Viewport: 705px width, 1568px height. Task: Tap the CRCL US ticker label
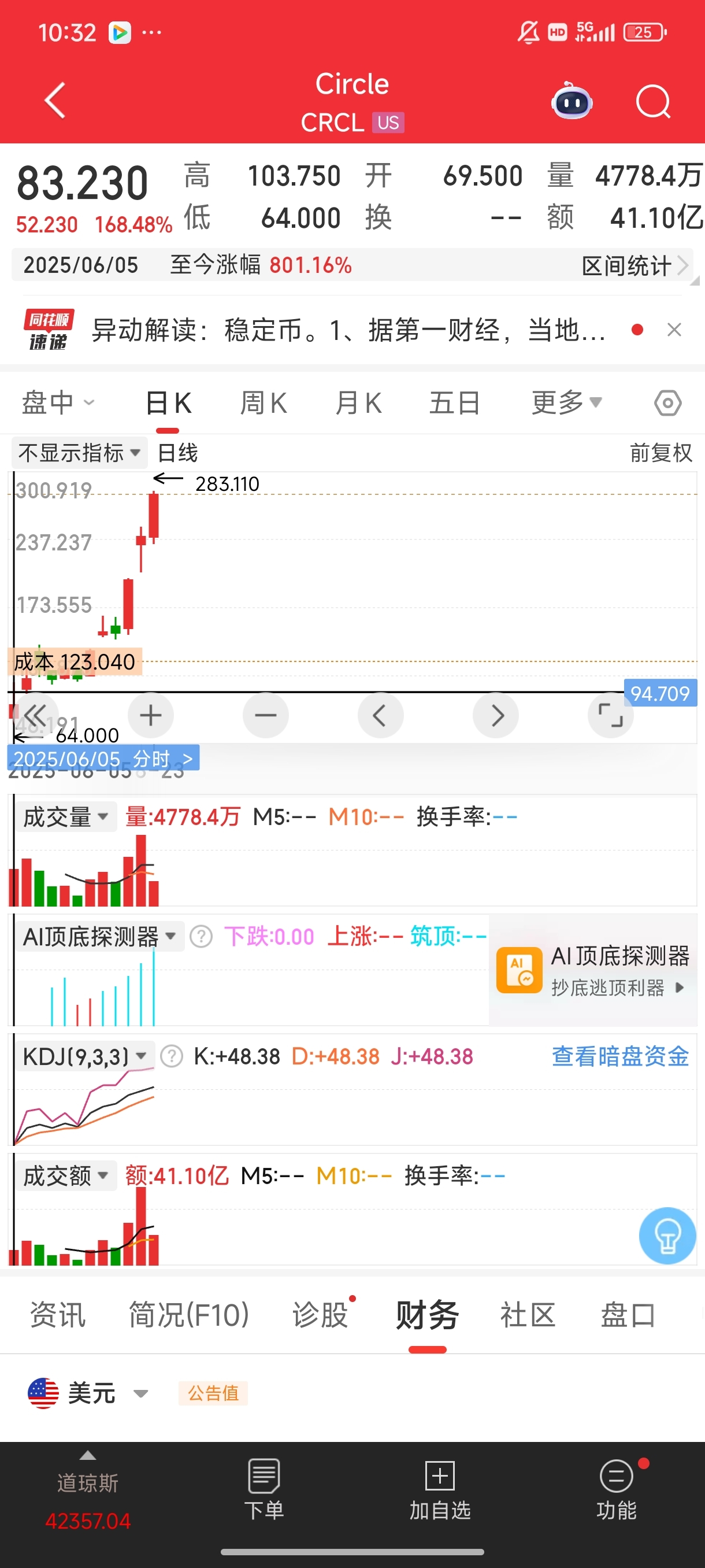pos(352,123)
